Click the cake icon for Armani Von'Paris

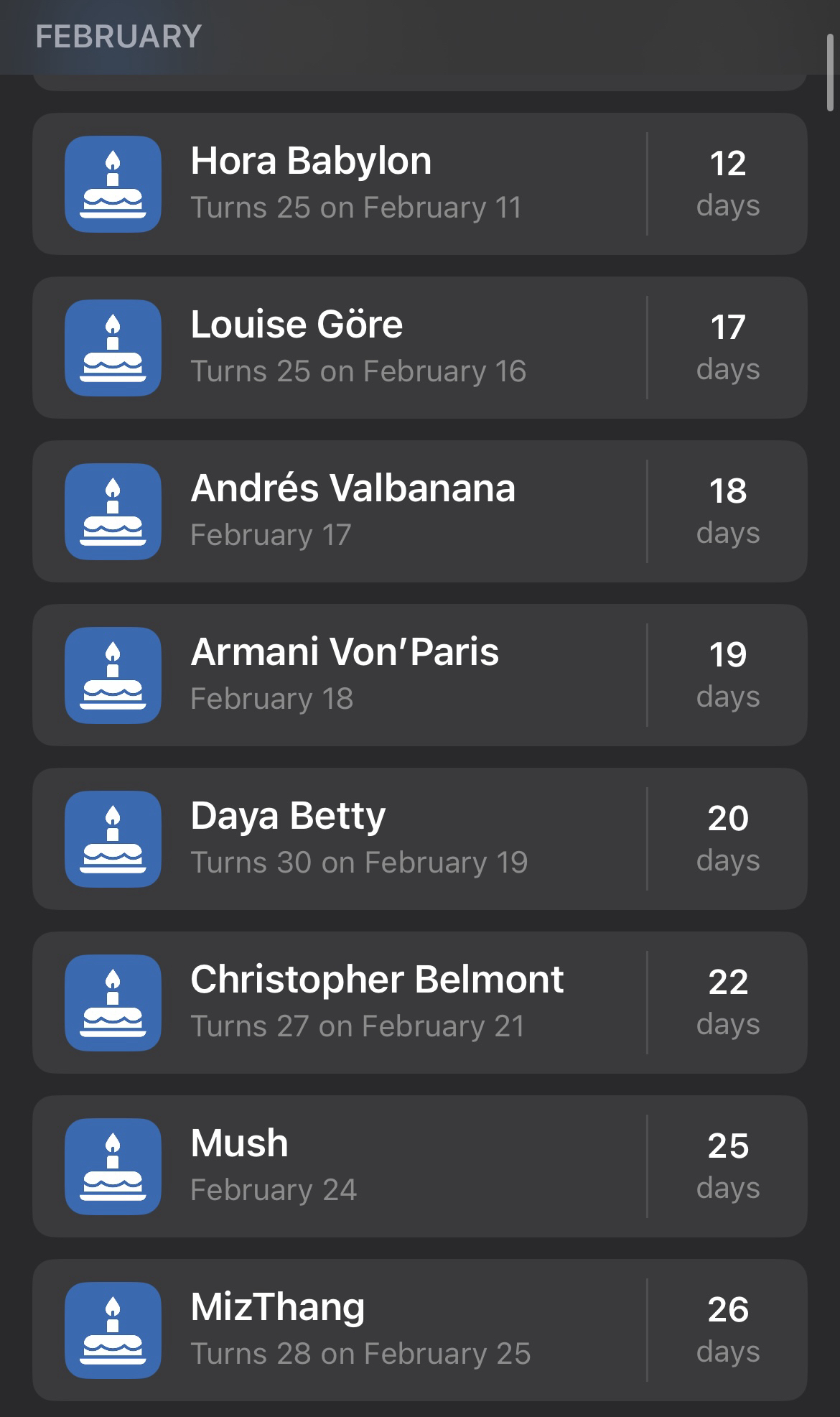tap(113, 675)
